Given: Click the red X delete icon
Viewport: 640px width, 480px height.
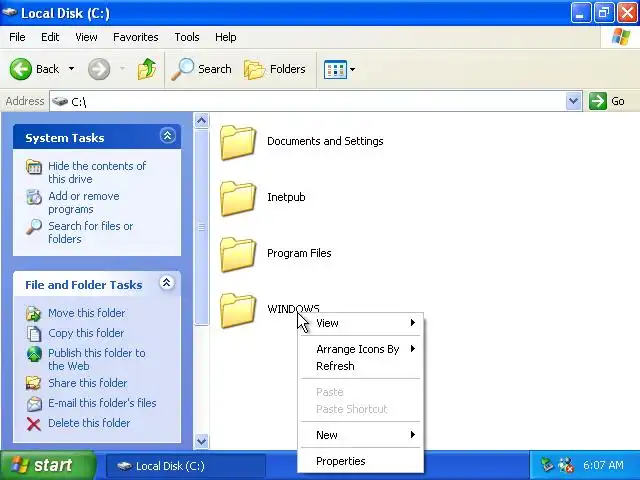Looking at the screenshot, I should pyautogui.click(x=33, y=424).
